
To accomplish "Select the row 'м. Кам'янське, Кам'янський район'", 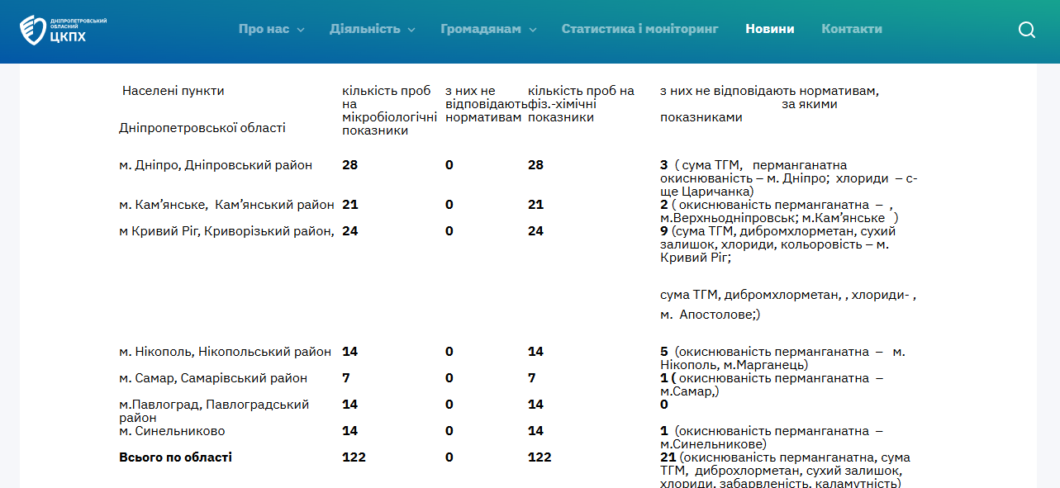I will click(x=226, y=205).
